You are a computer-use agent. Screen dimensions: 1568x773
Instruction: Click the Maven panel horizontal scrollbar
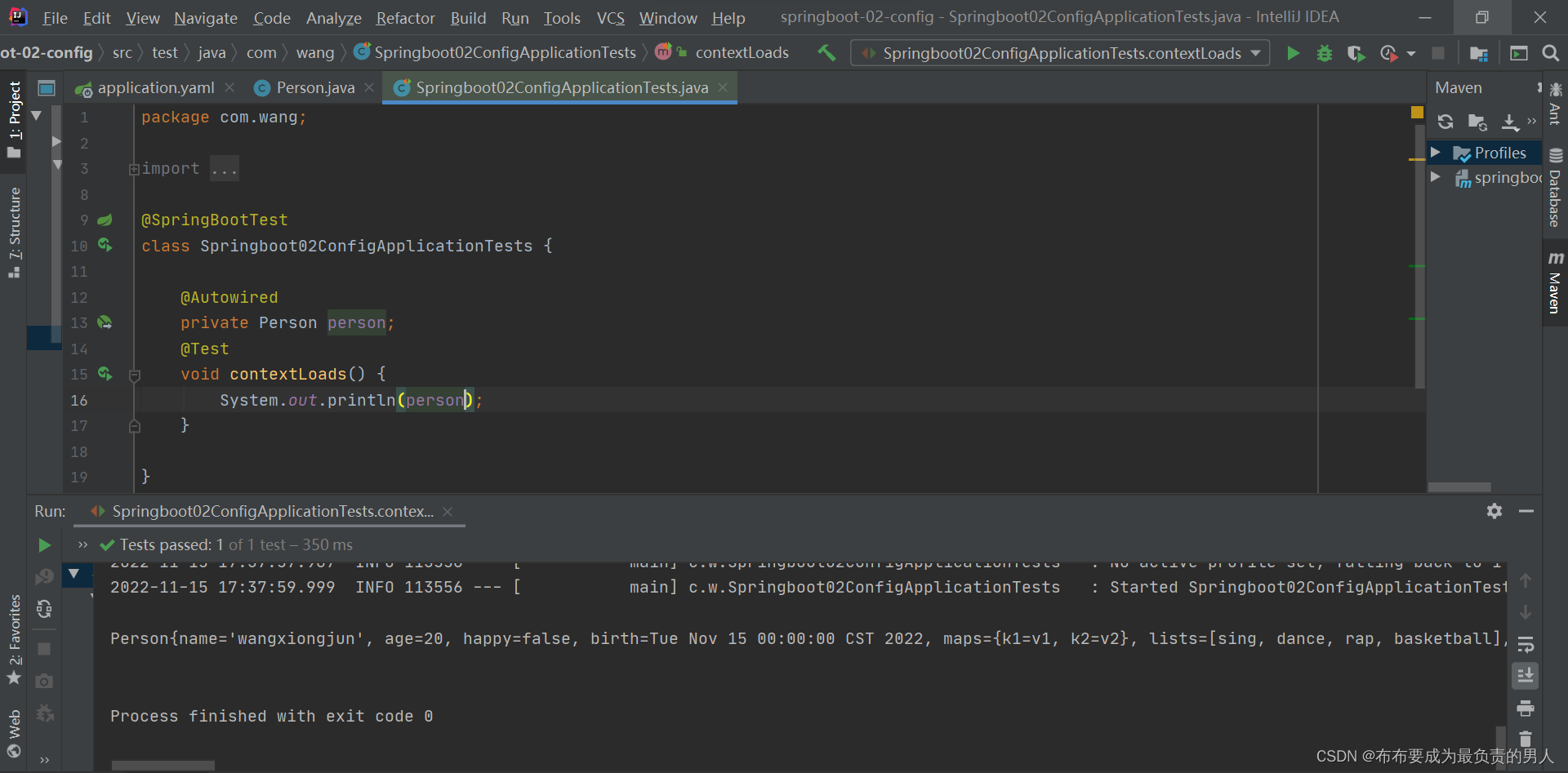[x=1459, y=487]
